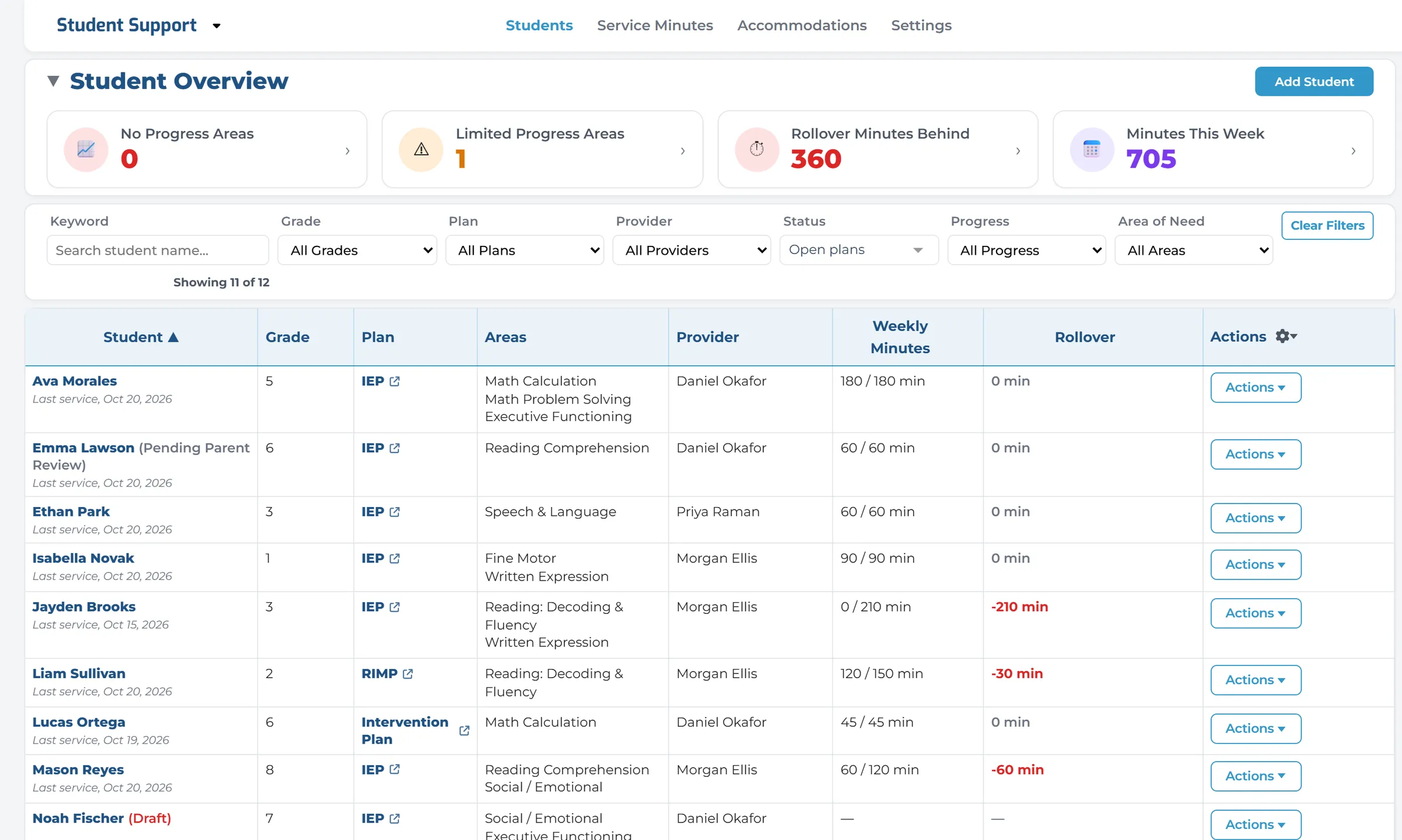Open Actions dropdown for Ava Morales
The width and height of the screenshot is (1402, 840).
click(1255, 387)
